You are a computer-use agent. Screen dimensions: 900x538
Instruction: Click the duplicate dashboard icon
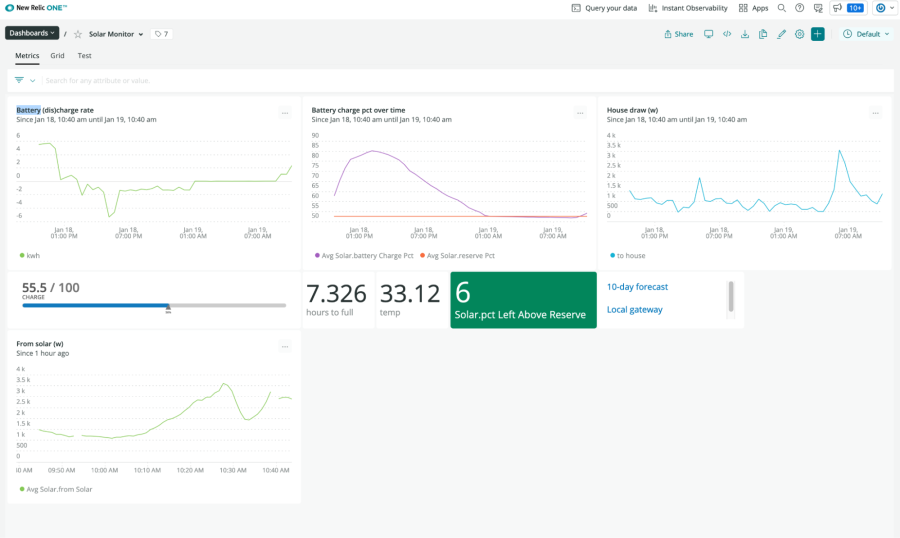click(763, 34)
